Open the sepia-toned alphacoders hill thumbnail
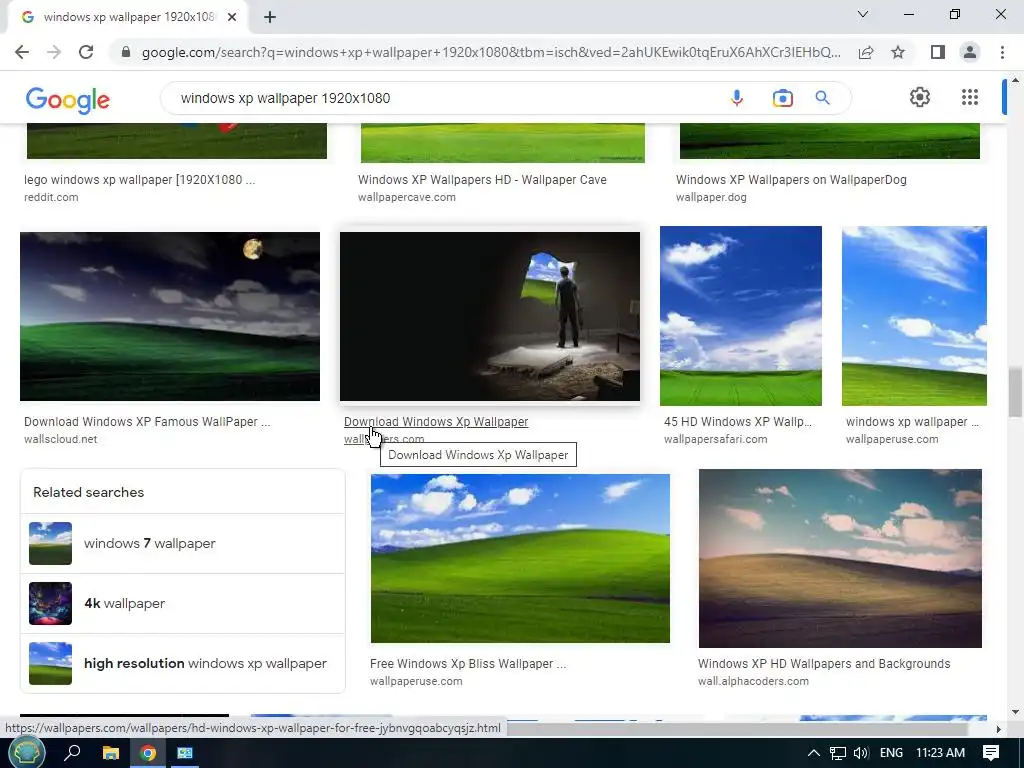The height and width of the screenshot is (768, 1024). tap(840, 558)
